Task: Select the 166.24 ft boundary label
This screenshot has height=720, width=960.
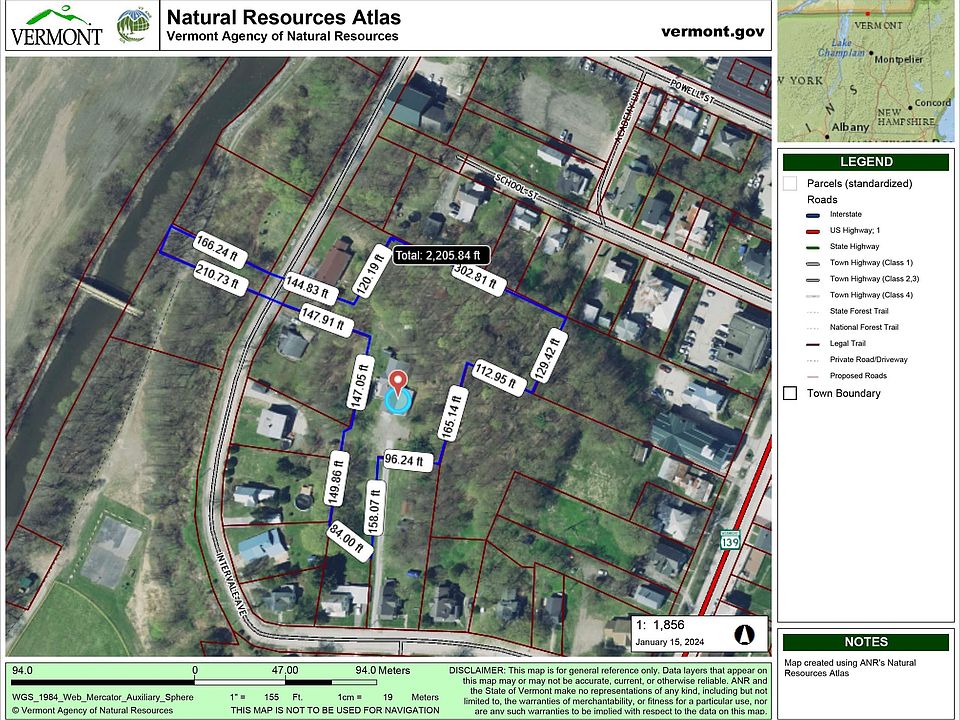Action: point(221,246)
